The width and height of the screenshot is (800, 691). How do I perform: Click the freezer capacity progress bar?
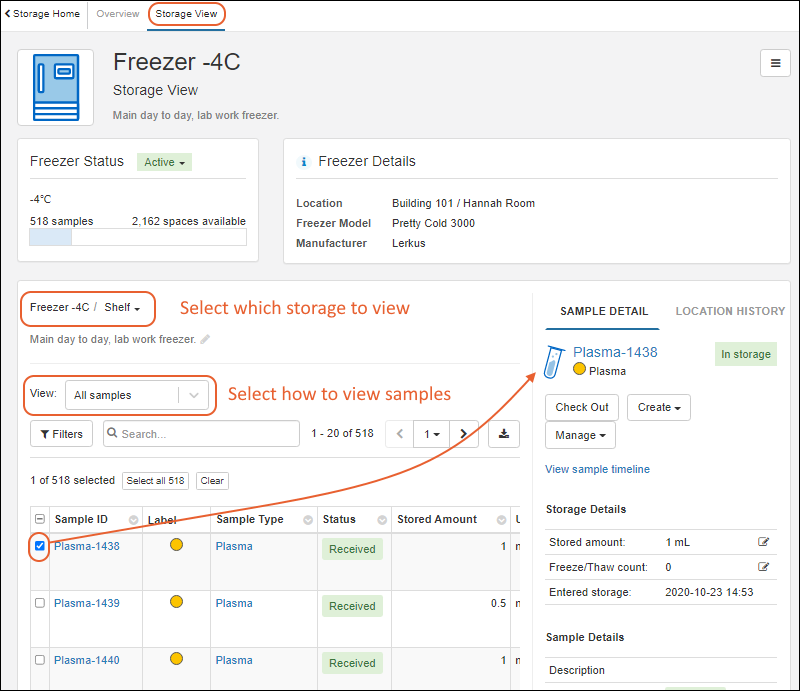pos(138,237)
